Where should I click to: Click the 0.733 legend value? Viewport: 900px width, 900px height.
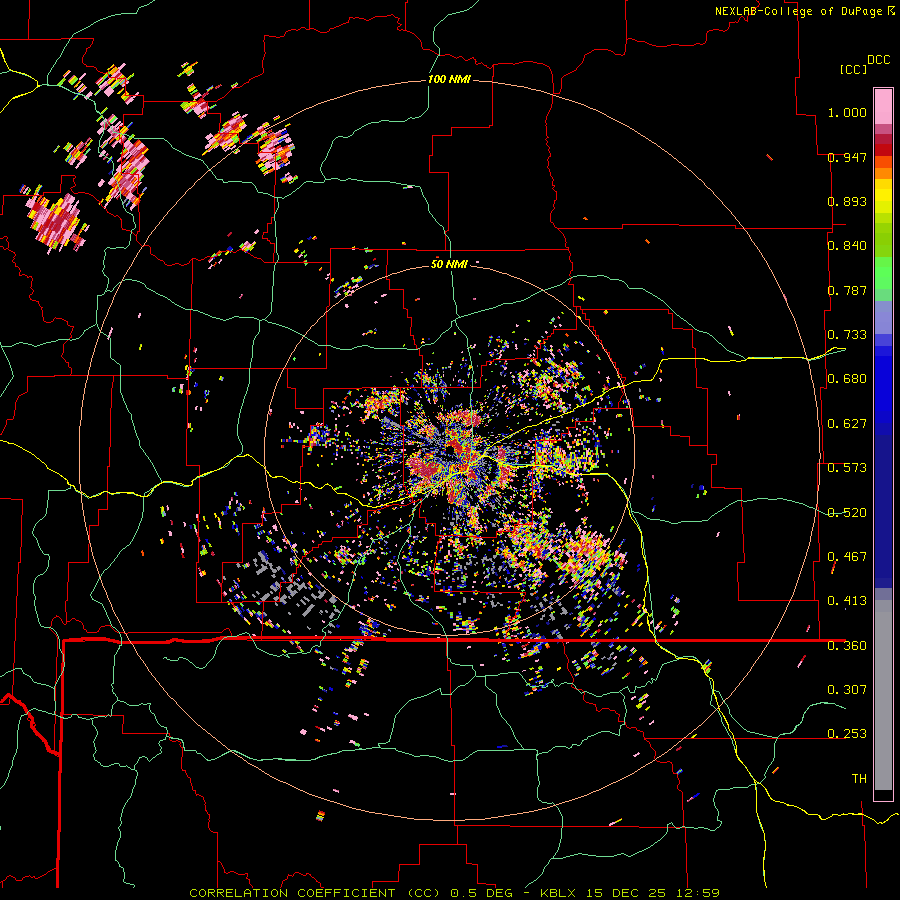(x=847, y=335)
